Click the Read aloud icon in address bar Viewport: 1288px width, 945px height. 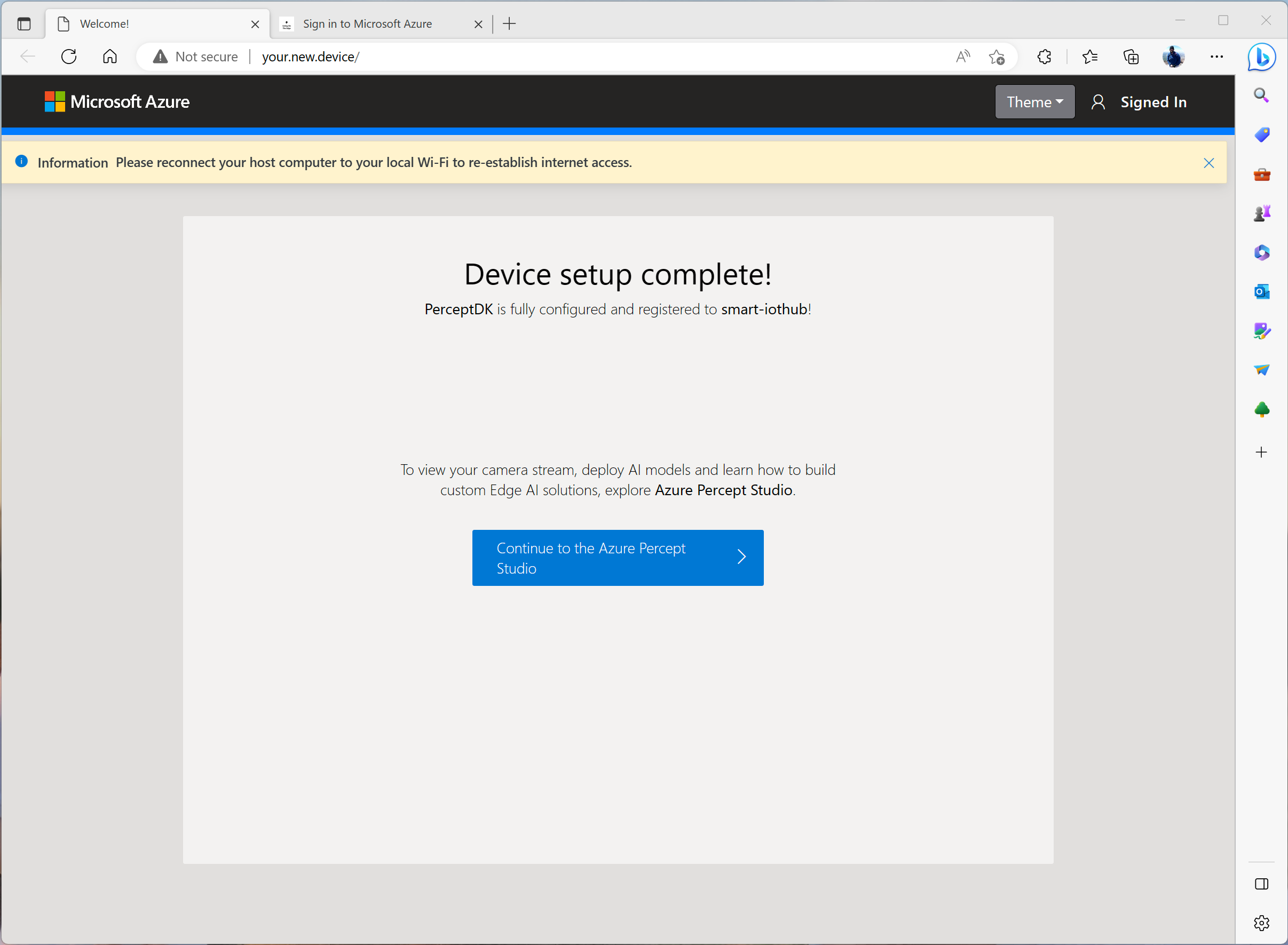pos(963,57)
